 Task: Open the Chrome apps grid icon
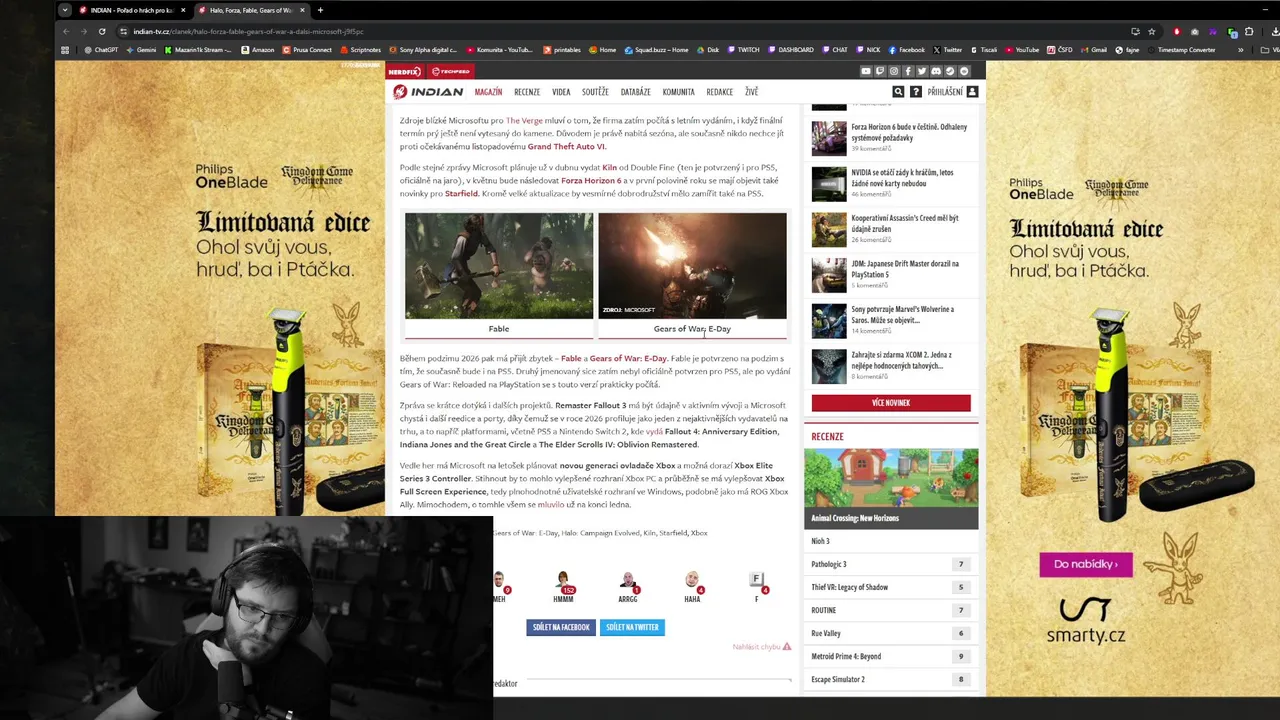(x=66, y=50)
